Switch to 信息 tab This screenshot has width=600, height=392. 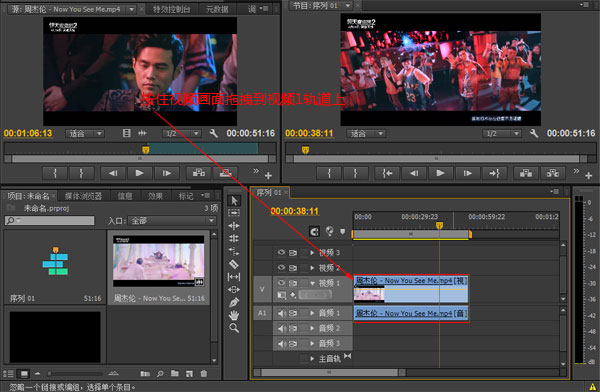point(125,196)
